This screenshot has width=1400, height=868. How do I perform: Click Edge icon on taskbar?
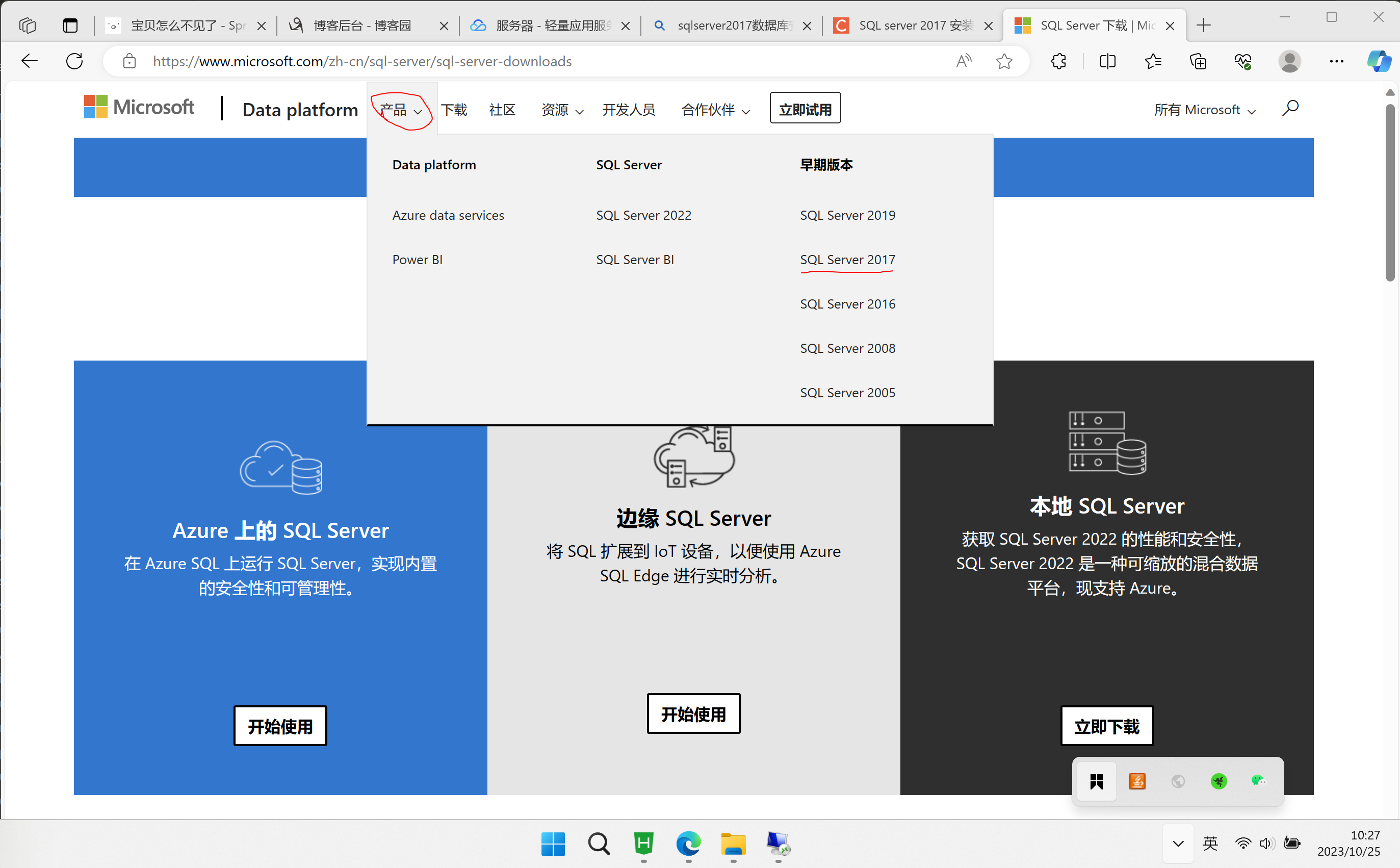tap(688, 844)
